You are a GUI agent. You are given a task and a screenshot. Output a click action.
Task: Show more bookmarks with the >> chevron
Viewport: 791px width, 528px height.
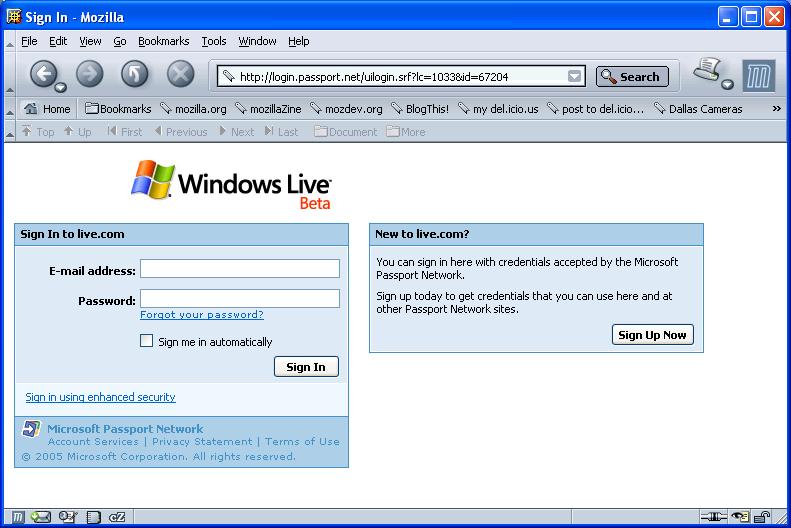coord(776,108)
